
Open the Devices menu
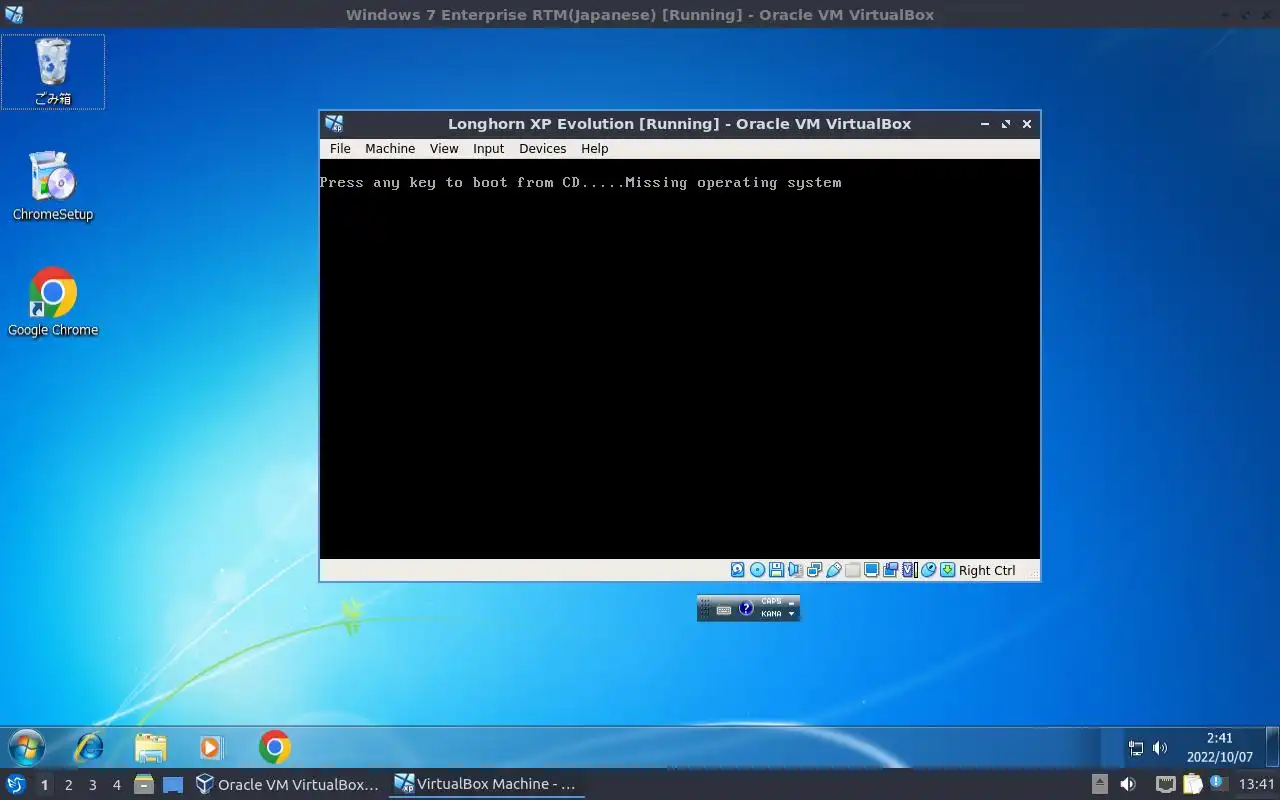point(542,148)
